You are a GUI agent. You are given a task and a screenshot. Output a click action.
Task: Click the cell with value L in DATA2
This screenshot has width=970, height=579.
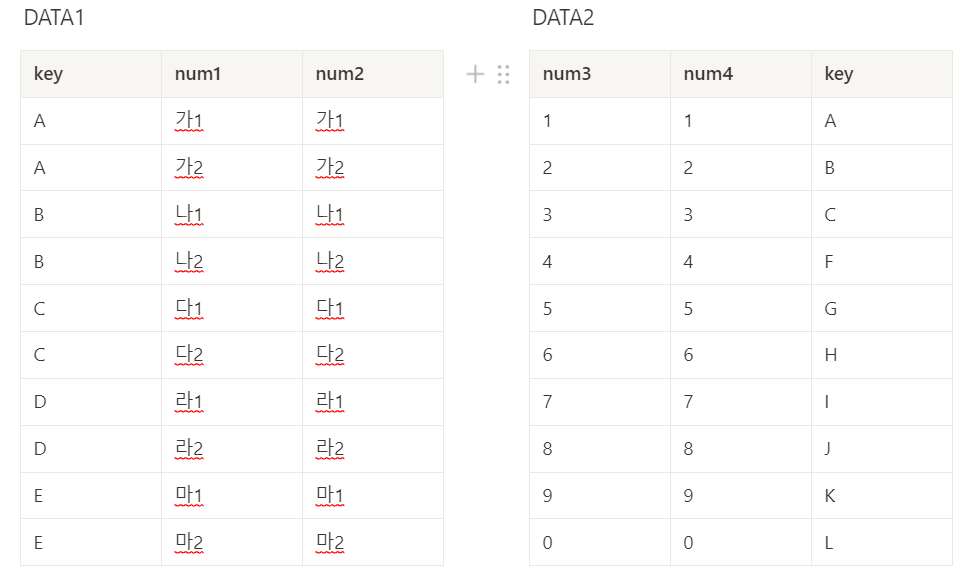point(827,542)
